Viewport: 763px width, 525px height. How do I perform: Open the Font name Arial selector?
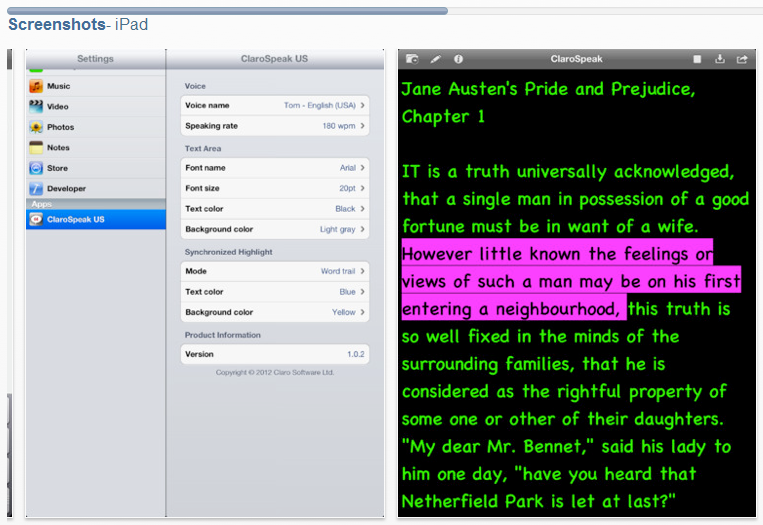pyautogui.click(x=274, y=168)
